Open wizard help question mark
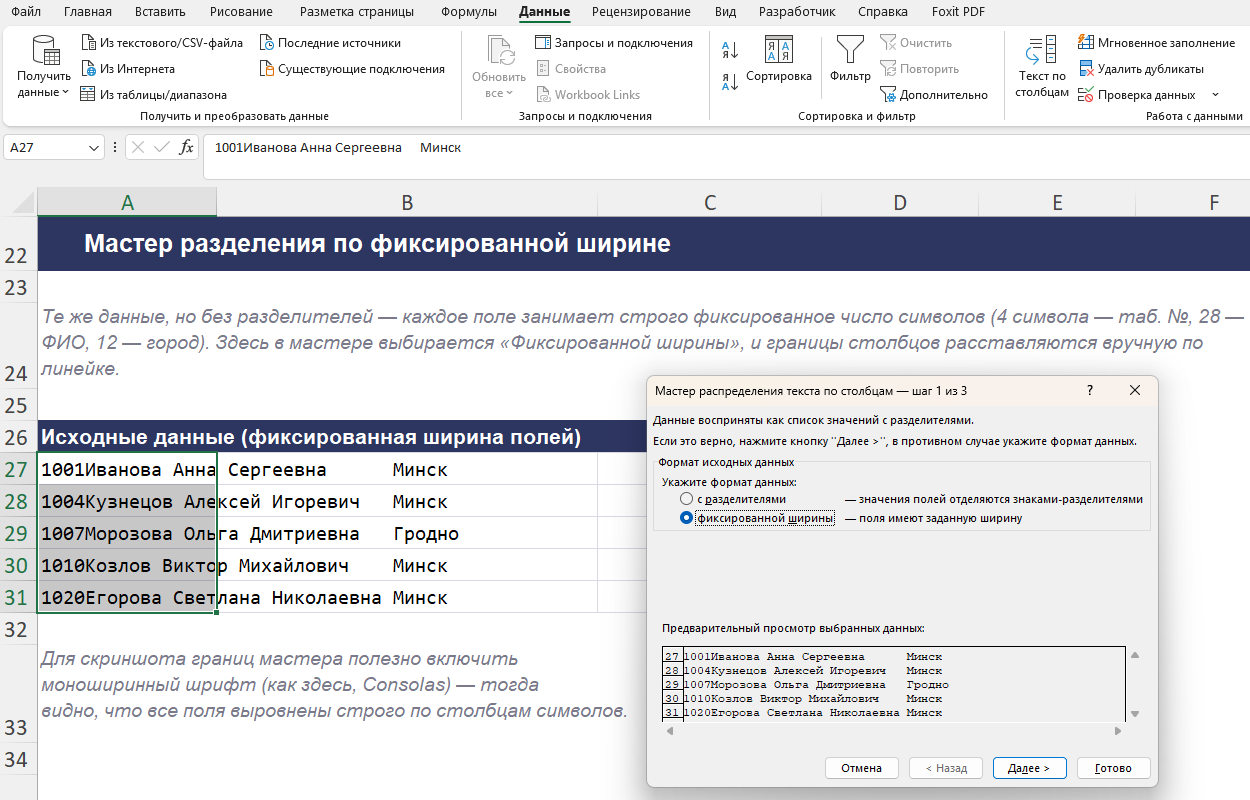 (x=1090, y=390)
